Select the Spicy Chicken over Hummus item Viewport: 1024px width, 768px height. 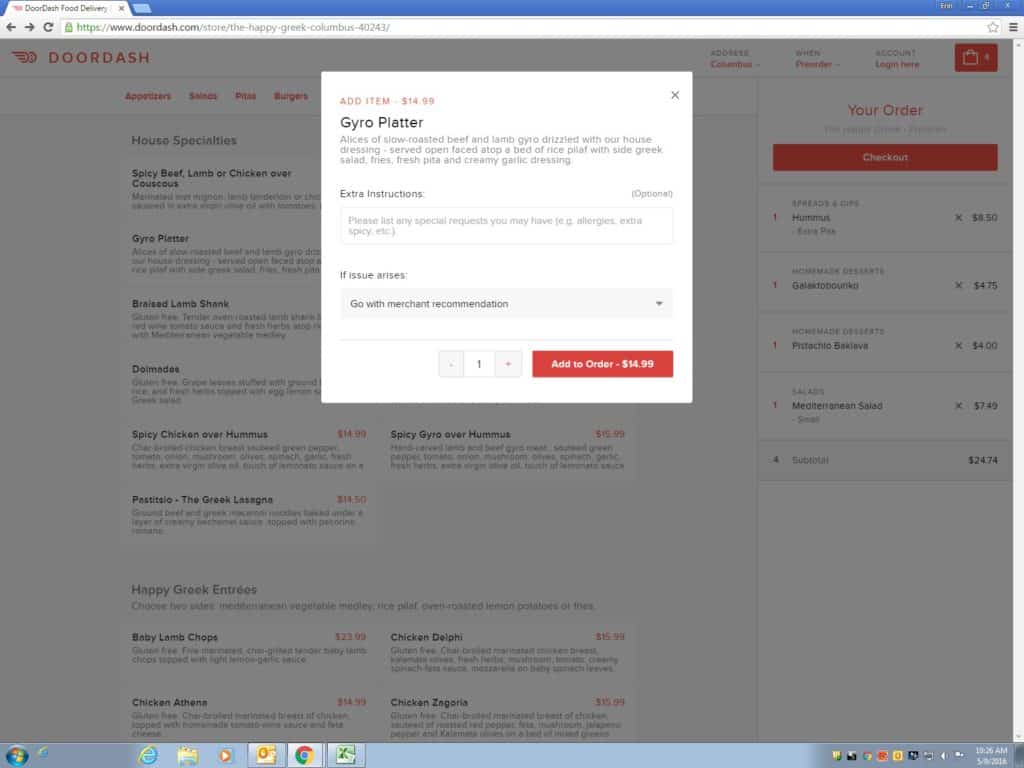[x=249, y=450]
